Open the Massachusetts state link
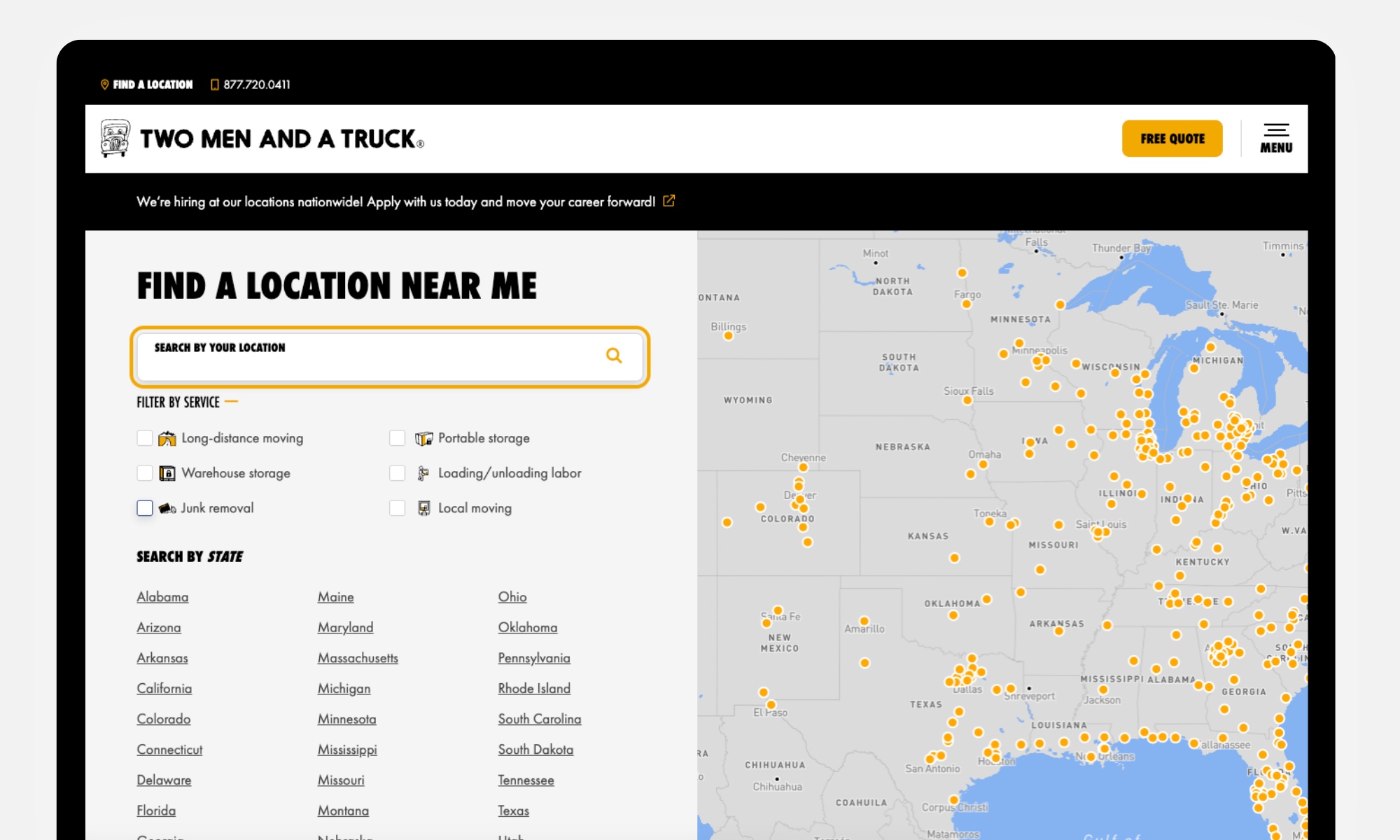This screenshot has height=840, width=1400. coord(358,658)
